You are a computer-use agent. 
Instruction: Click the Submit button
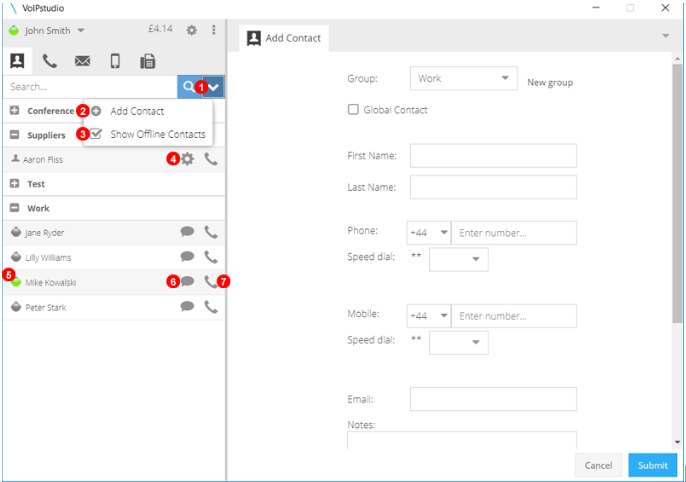pyautogui.click(x=652, y=465)
